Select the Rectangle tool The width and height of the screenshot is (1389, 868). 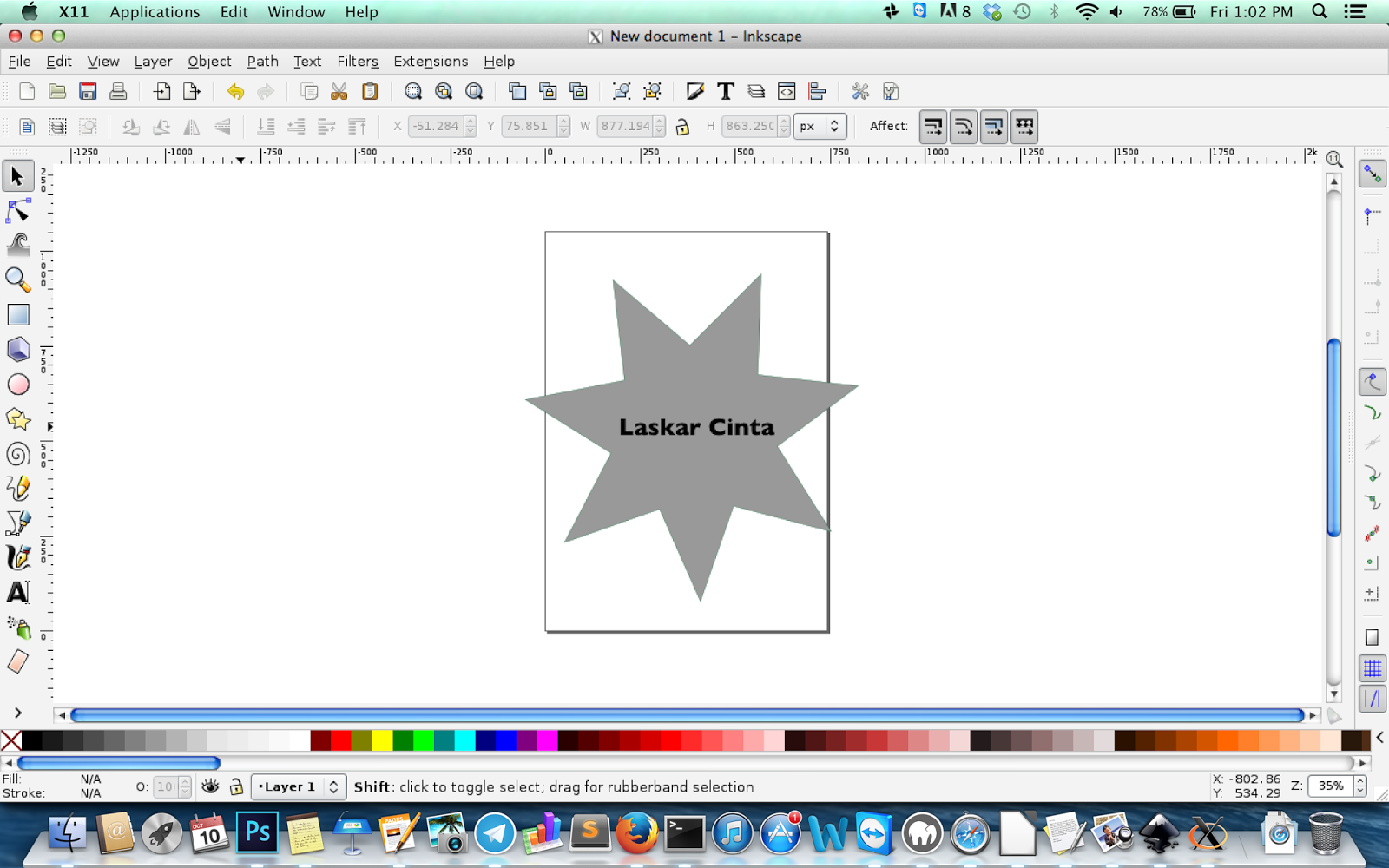(x=17, y=314)
